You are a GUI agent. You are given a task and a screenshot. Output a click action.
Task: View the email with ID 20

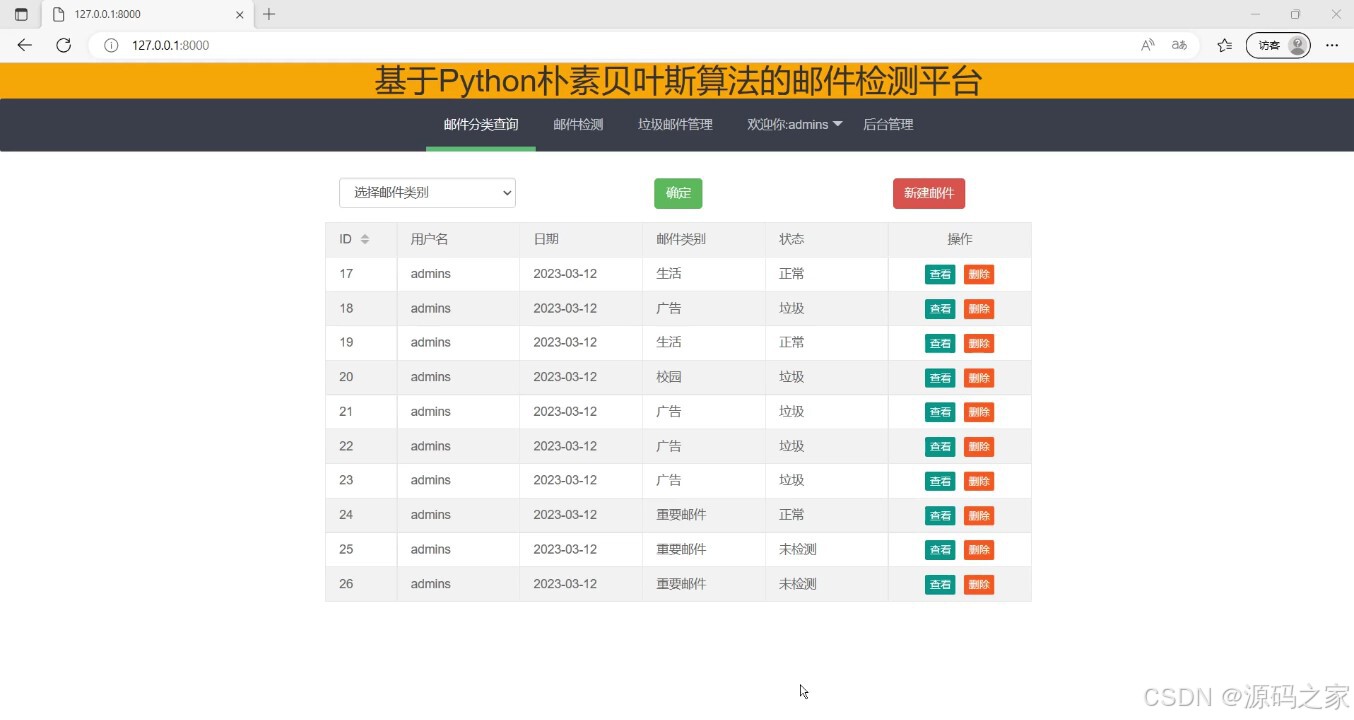(x=940, y=378)
